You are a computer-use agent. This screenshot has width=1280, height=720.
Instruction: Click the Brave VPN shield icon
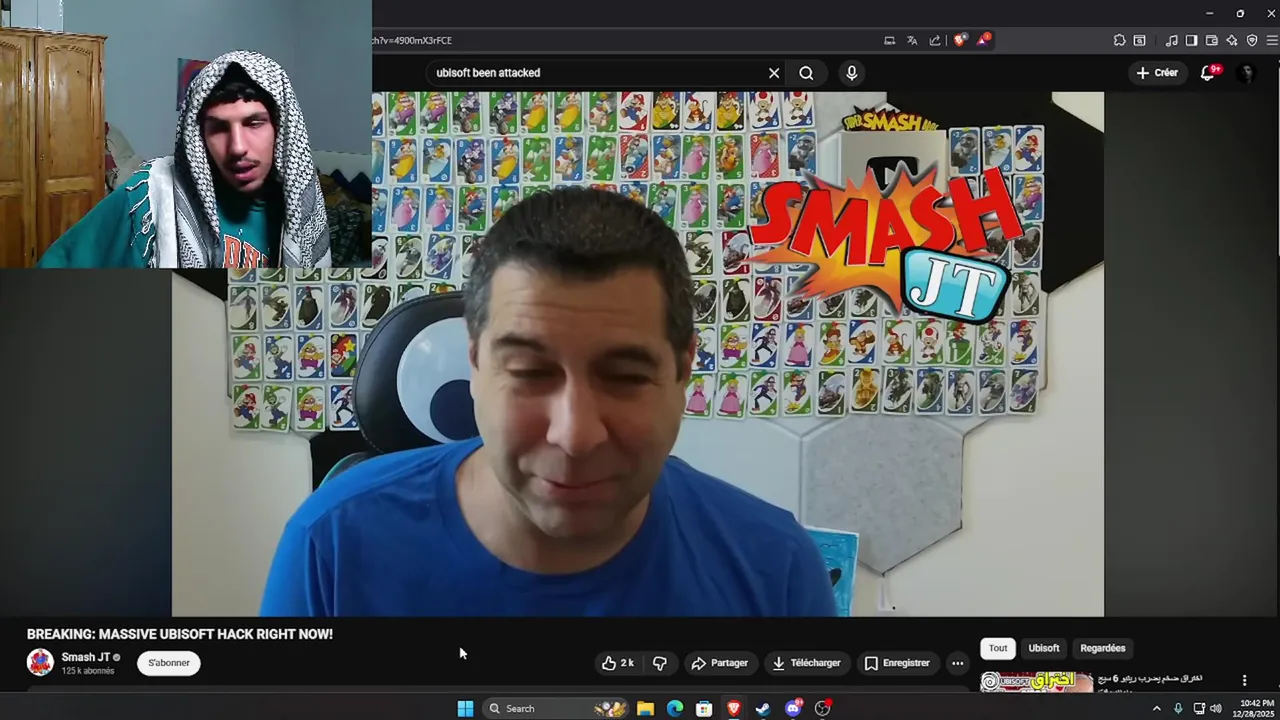(x=1252, y=41)
